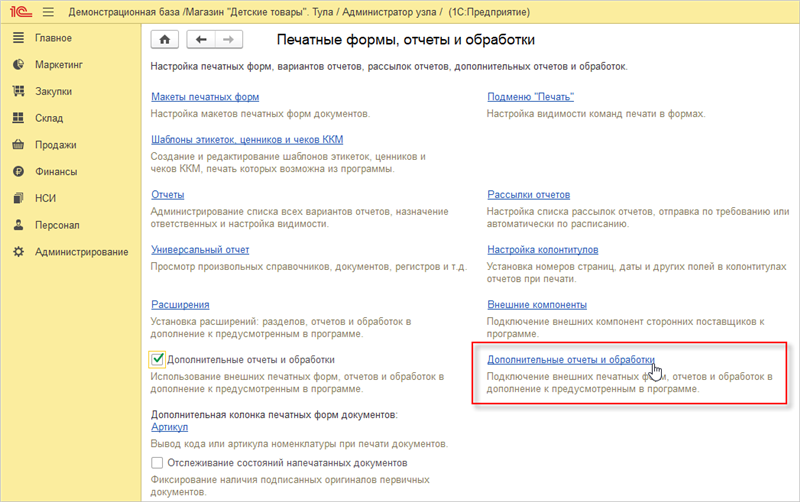
Task: Open the hamburger main menu icon
Action: pyautogui.click(x=47, y=11)
